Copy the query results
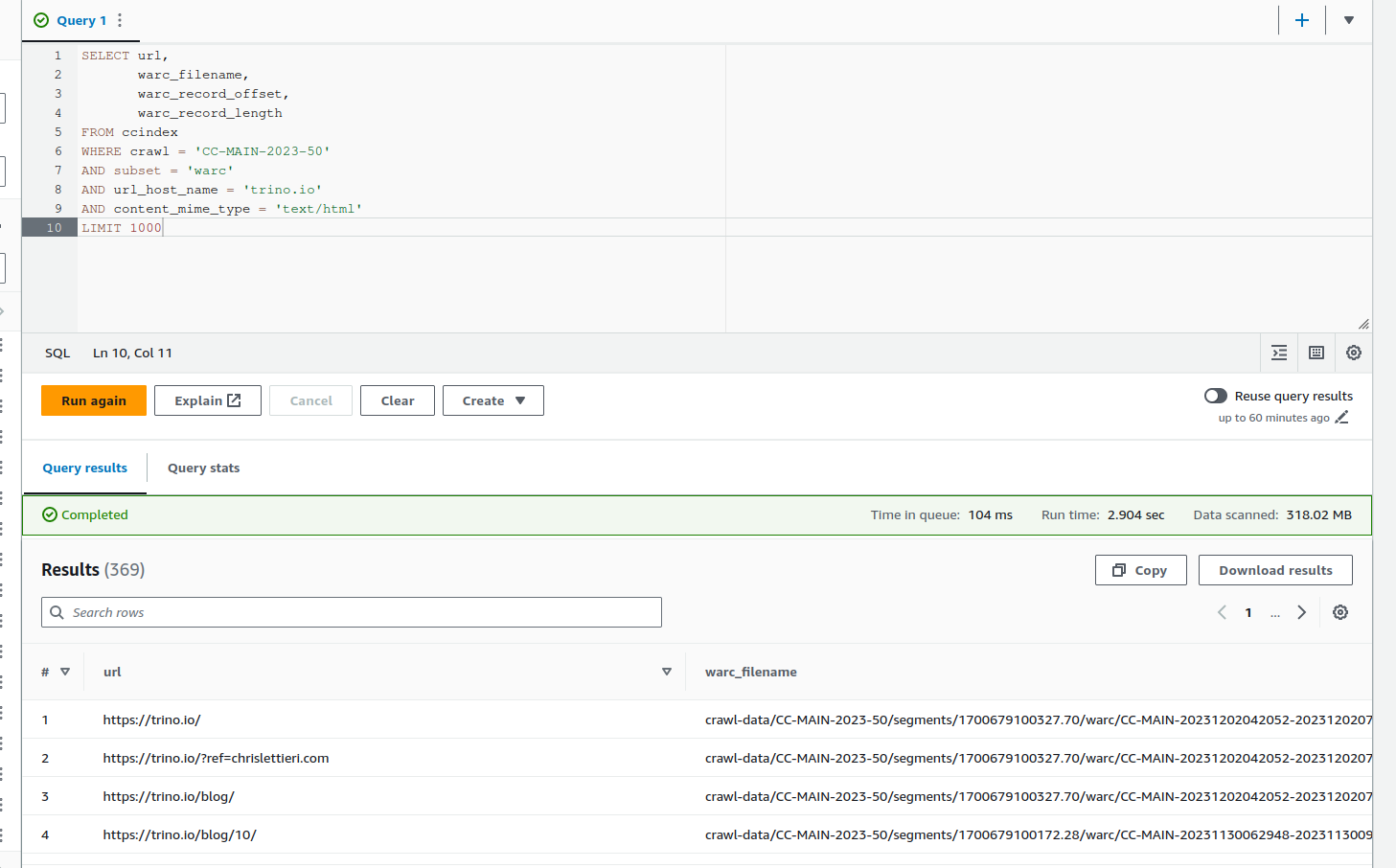1396x868 pixels. [1141, 570]
